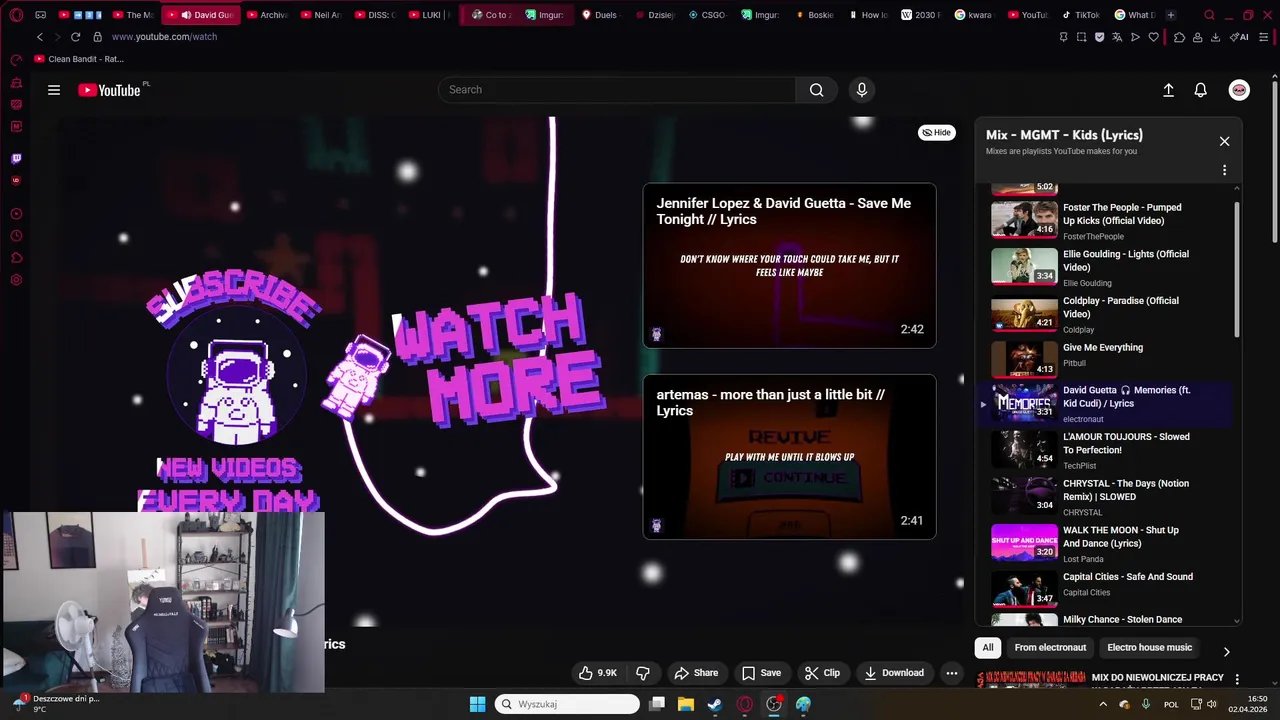This screenshot has width=1280, height=720.
Task: Open the YouTube upload/create icon
Action: [1168, 90]
